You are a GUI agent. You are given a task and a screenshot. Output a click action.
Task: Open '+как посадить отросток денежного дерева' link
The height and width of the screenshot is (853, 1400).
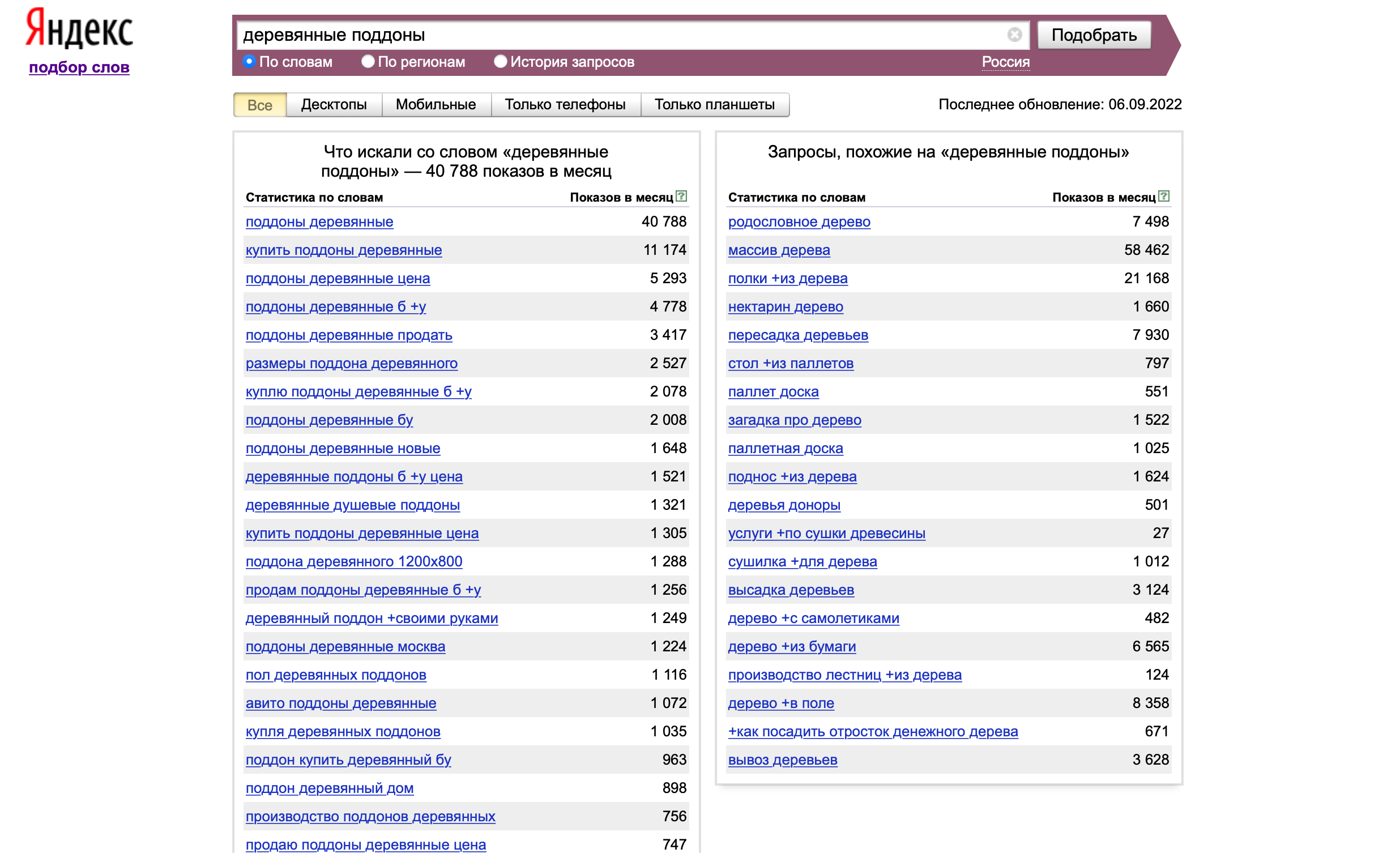873,732
